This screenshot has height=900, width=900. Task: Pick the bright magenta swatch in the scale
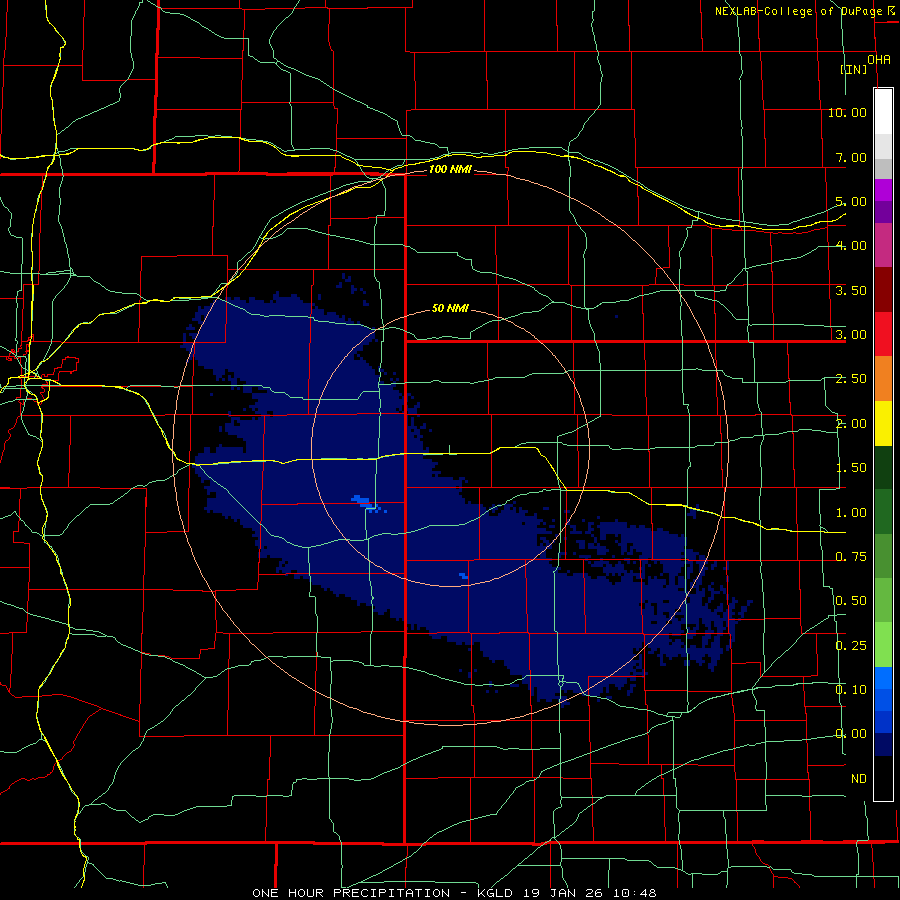coord(883,190)
